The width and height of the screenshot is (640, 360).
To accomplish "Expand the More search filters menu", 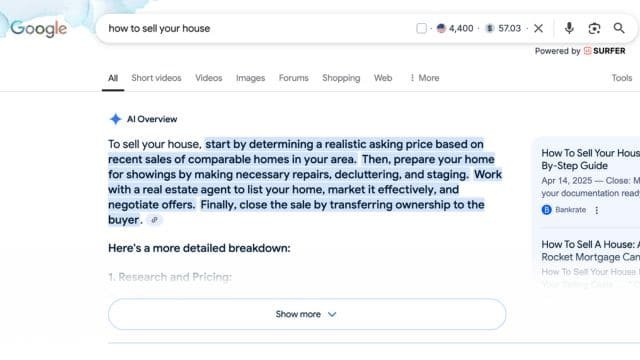I will pos(424,78).
